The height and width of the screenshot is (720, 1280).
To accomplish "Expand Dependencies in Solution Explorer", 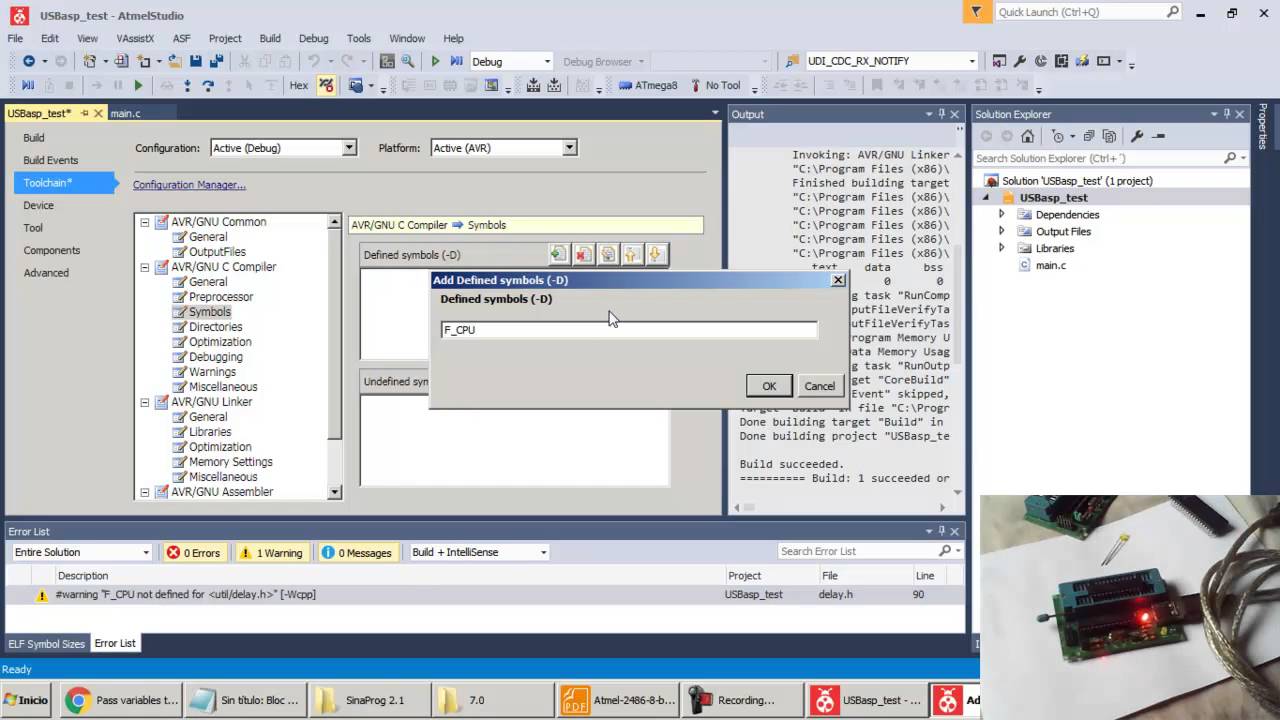I will [x=1002, y=215].
